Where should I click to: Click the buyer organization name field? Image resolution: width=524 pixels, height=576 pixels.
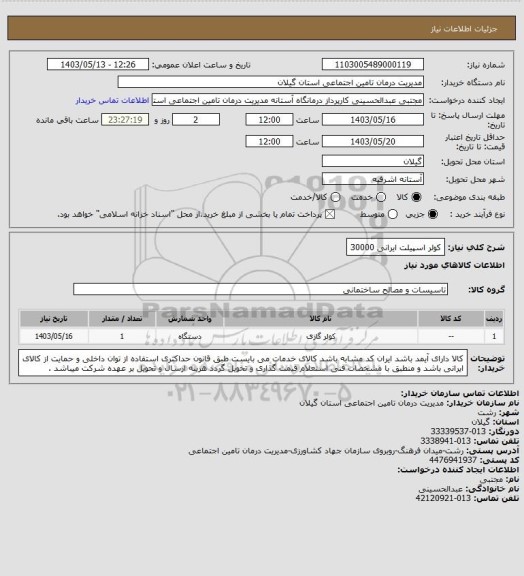[270, 82]
